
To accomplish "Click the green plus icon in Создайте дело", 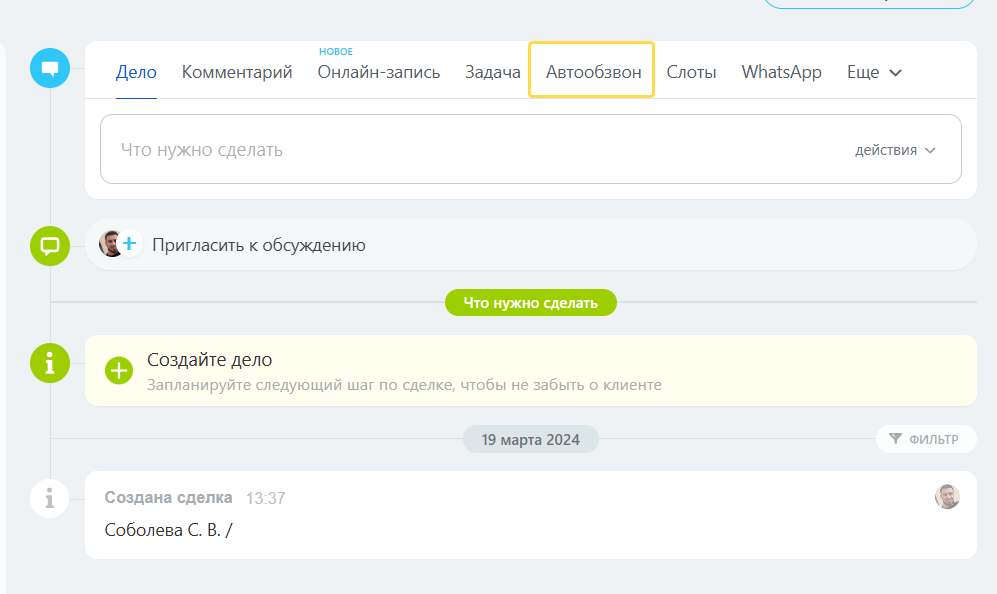I will (x=119, y=369).
